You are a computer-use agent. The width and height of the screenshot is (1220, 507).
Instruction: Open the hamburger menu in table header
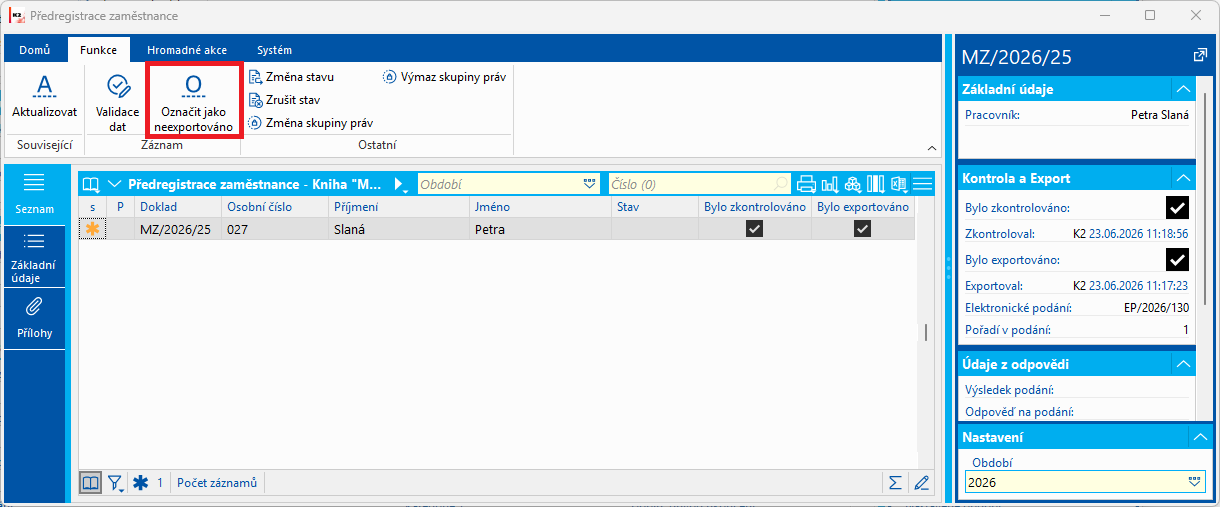coord(922,184)
